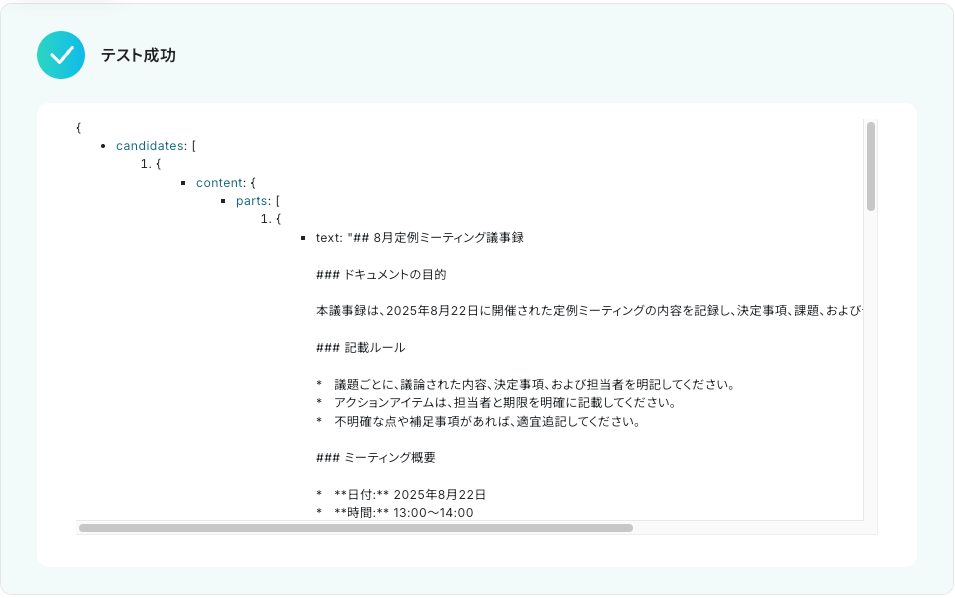Image resolution: width=955 pixels, height=598 pixels.
Task: Click the ドキュメントの目的 heading line
Action: pos(381,275)
